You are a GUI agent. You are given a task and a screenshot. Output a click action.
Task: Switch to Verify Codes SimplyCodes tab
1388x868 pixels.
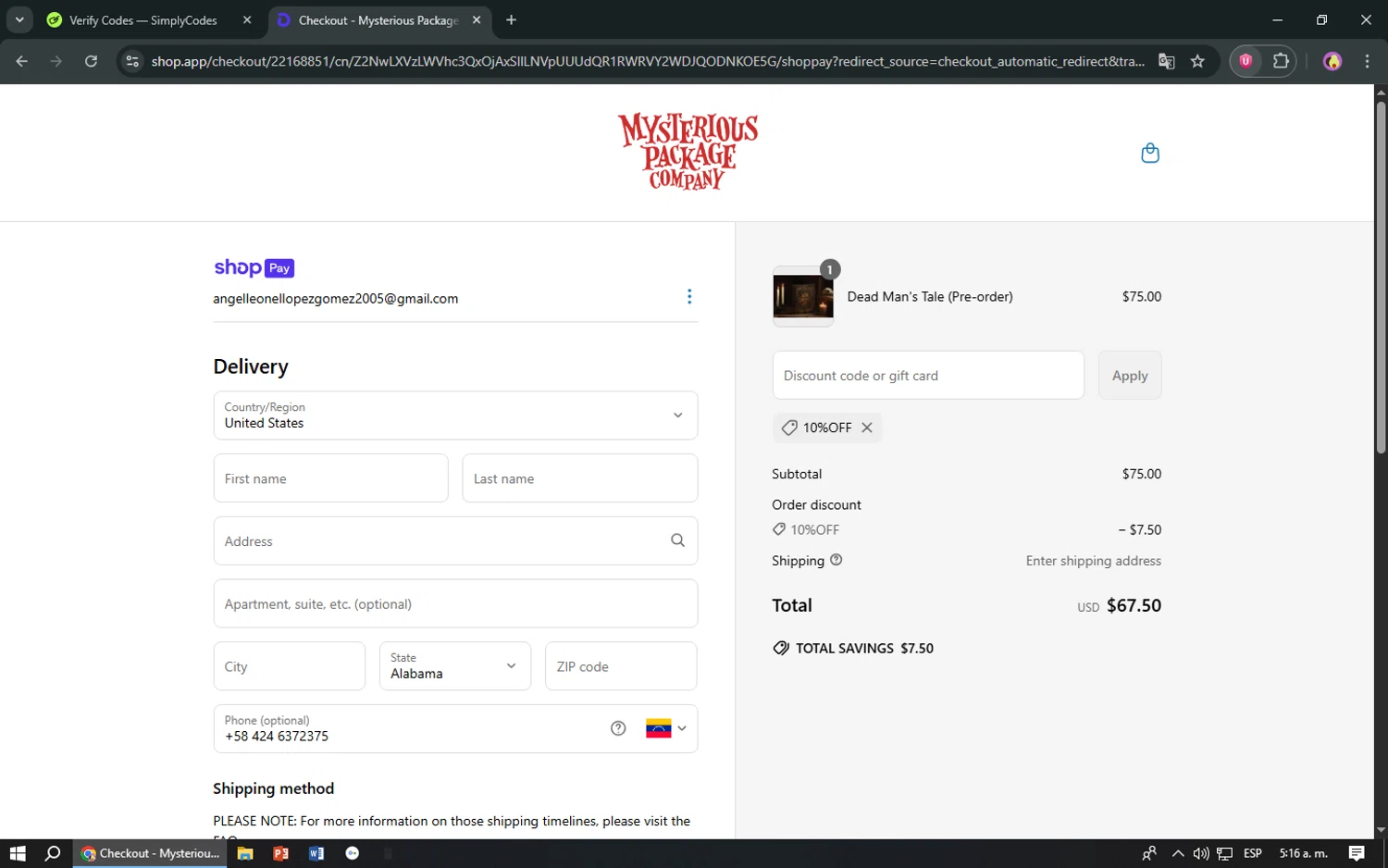click(143, 19)
